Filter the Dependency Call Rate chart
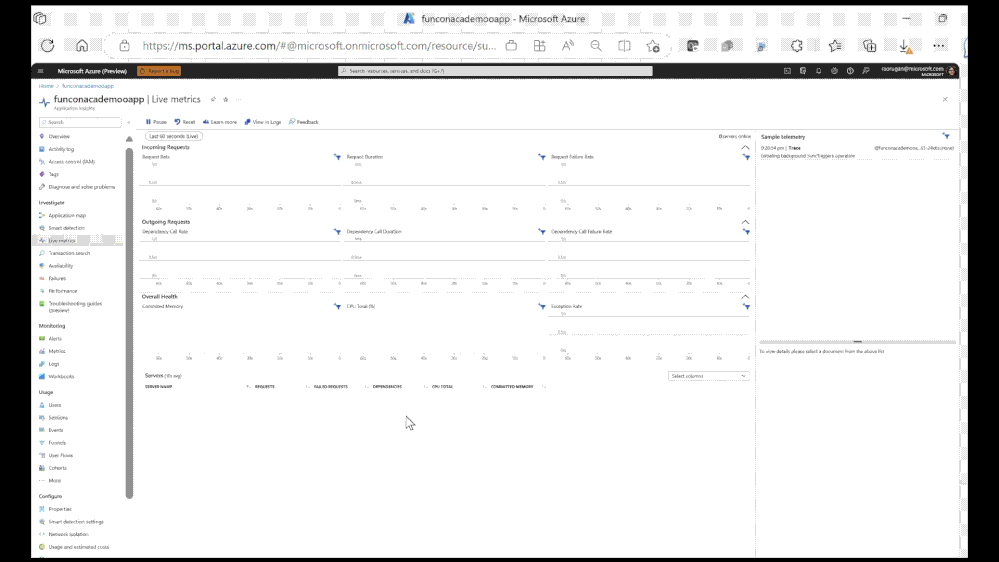Image resolution: width=999 pixels, height=562 pixels. (337, 232)
